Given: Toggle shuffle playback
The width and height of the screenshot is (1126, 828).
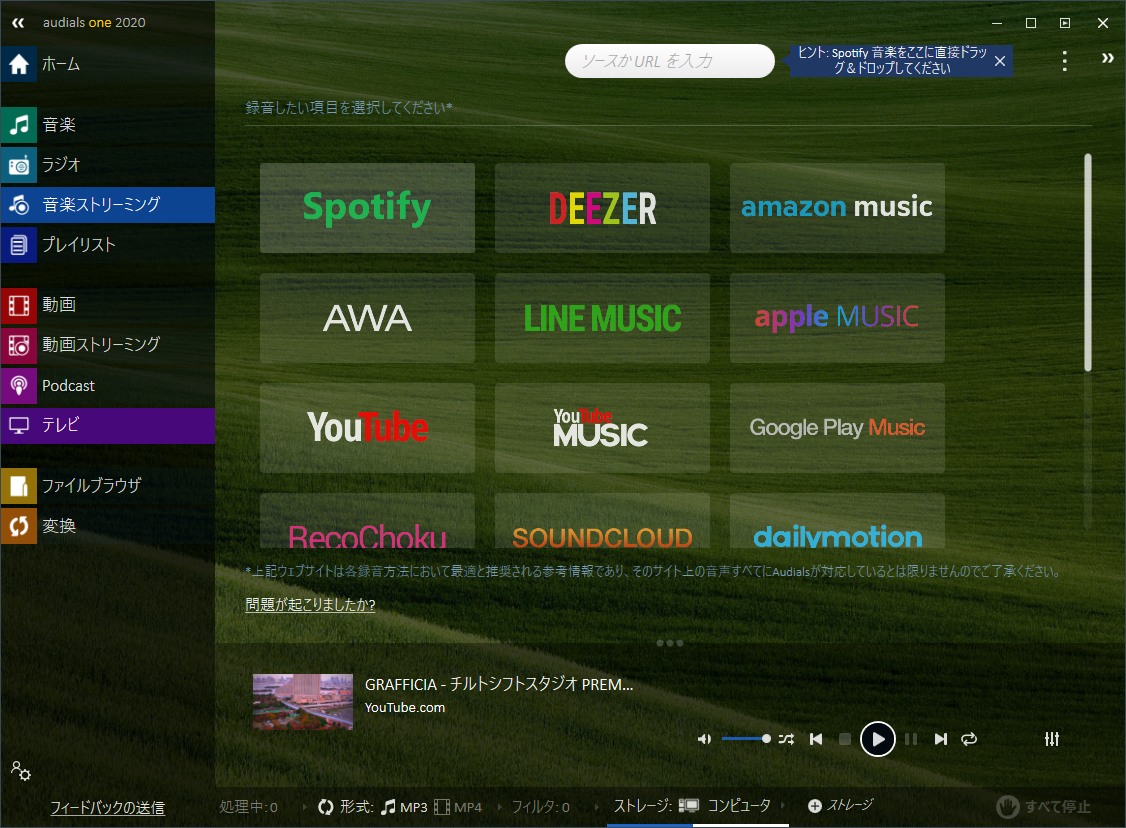Looking at the screenshot, I should pos(786,739).
